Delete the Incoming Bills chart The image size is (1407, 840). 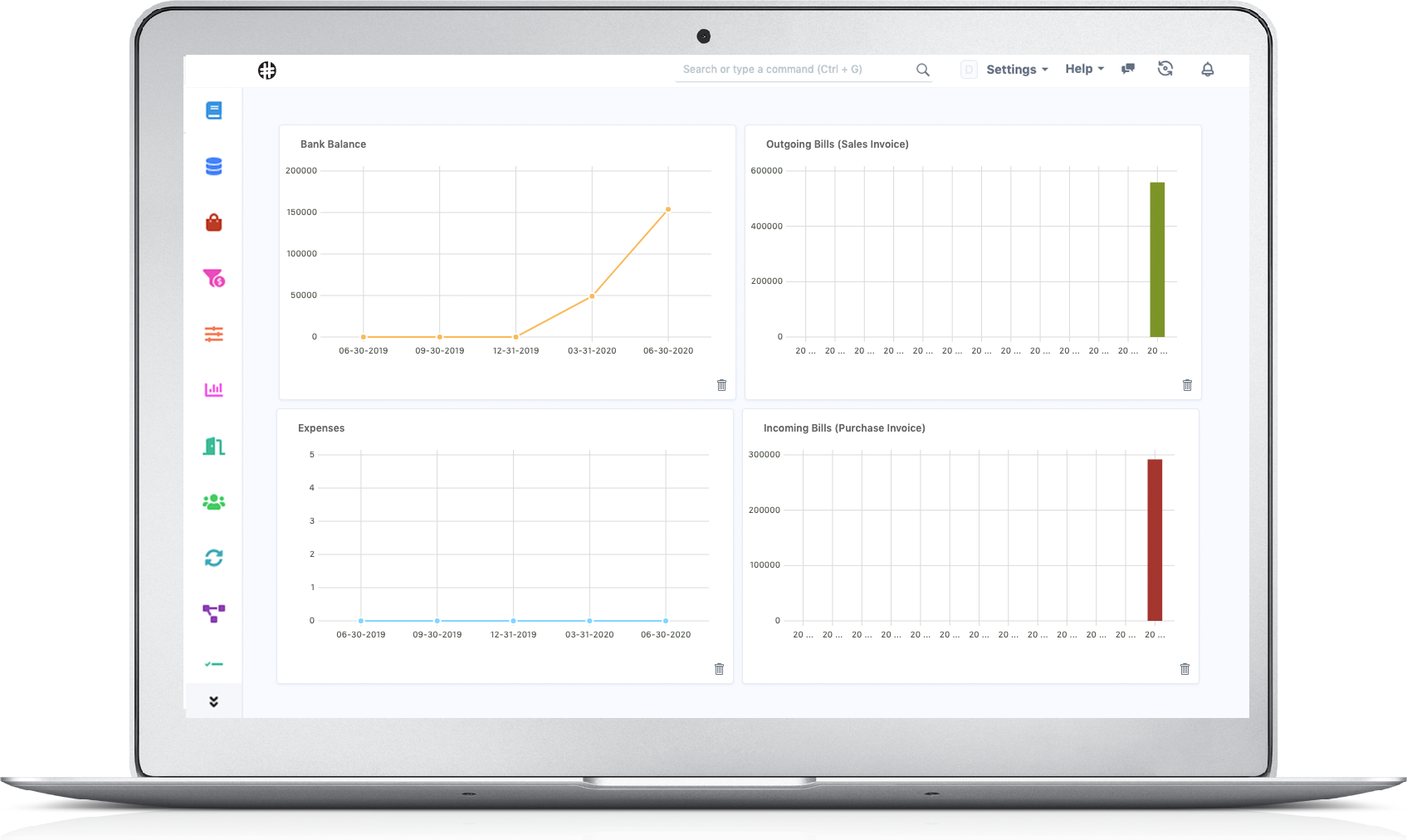[x=1185, y=669]
